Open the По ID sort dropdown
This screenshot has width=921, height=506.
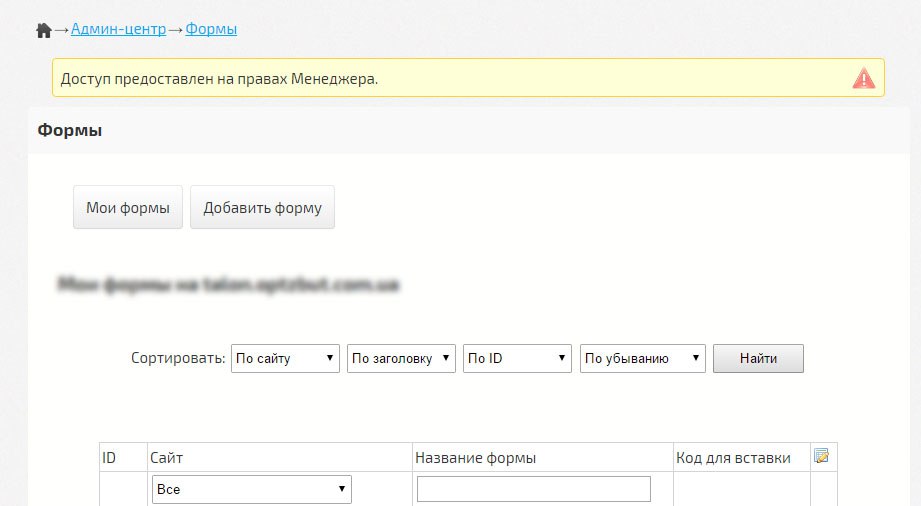[517, 358]
